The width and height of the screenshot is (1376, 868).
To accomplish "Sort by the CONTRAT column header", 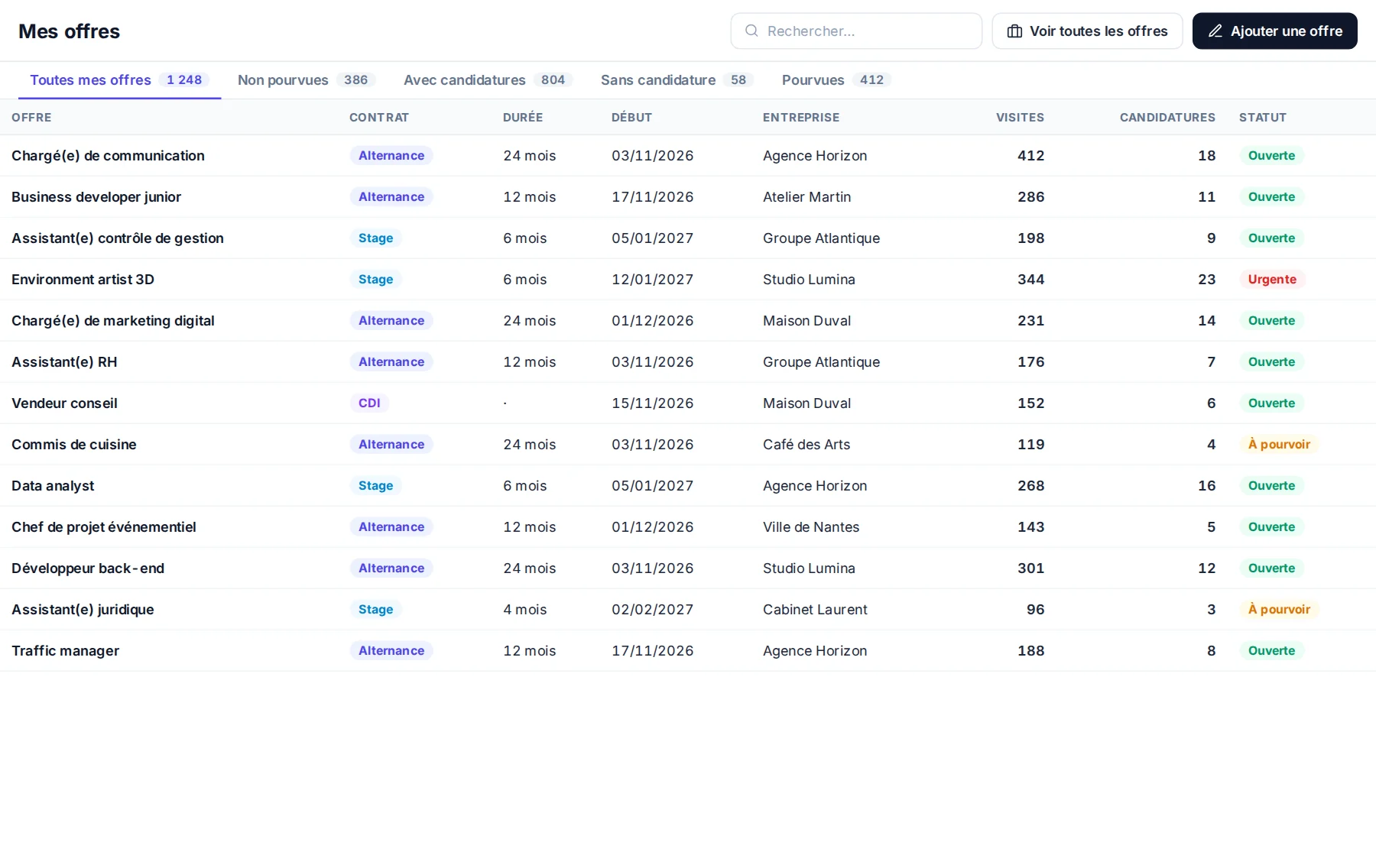I will [379, 118].
